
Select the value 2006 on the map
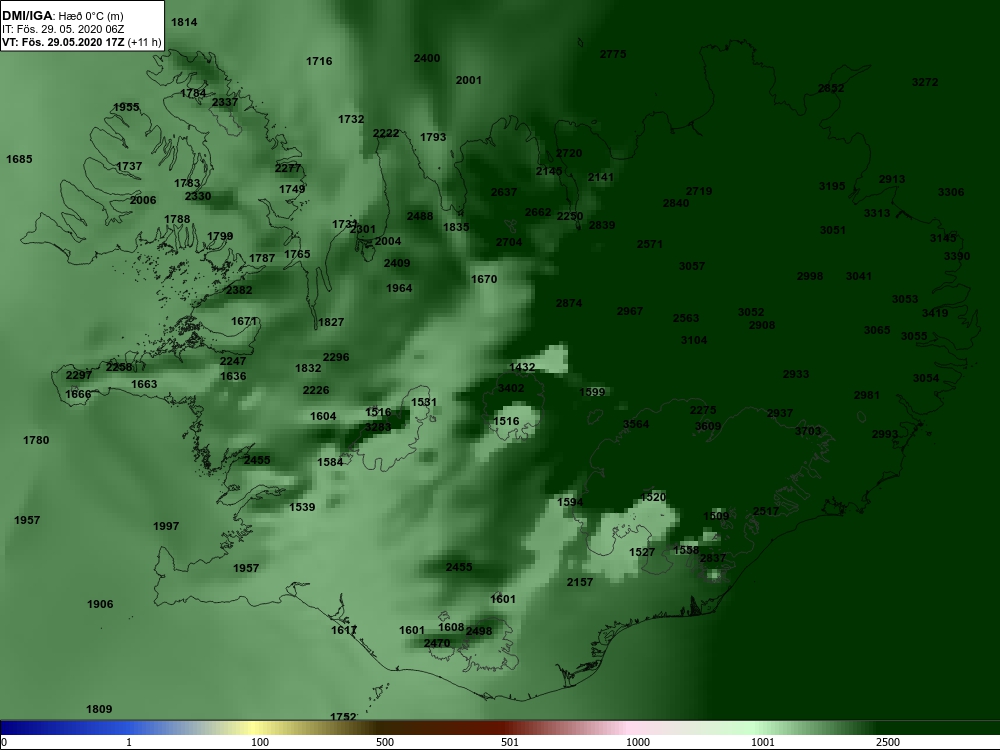(143, 200)
